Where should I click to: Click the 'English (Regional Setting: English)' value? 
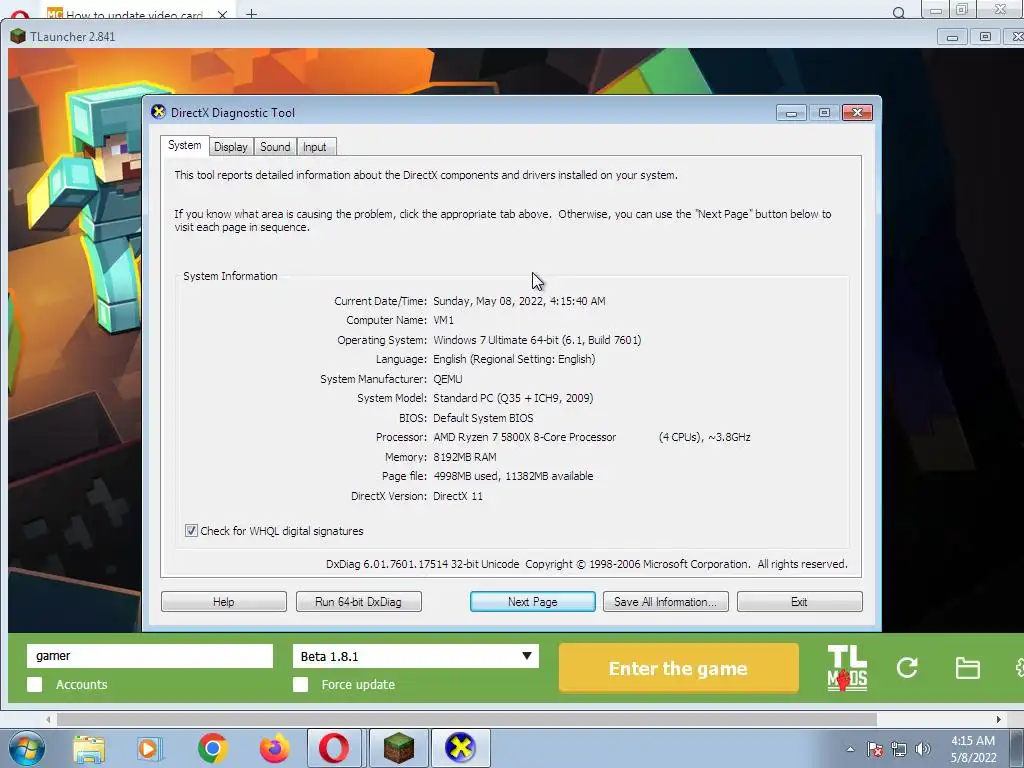coord(514,359)
